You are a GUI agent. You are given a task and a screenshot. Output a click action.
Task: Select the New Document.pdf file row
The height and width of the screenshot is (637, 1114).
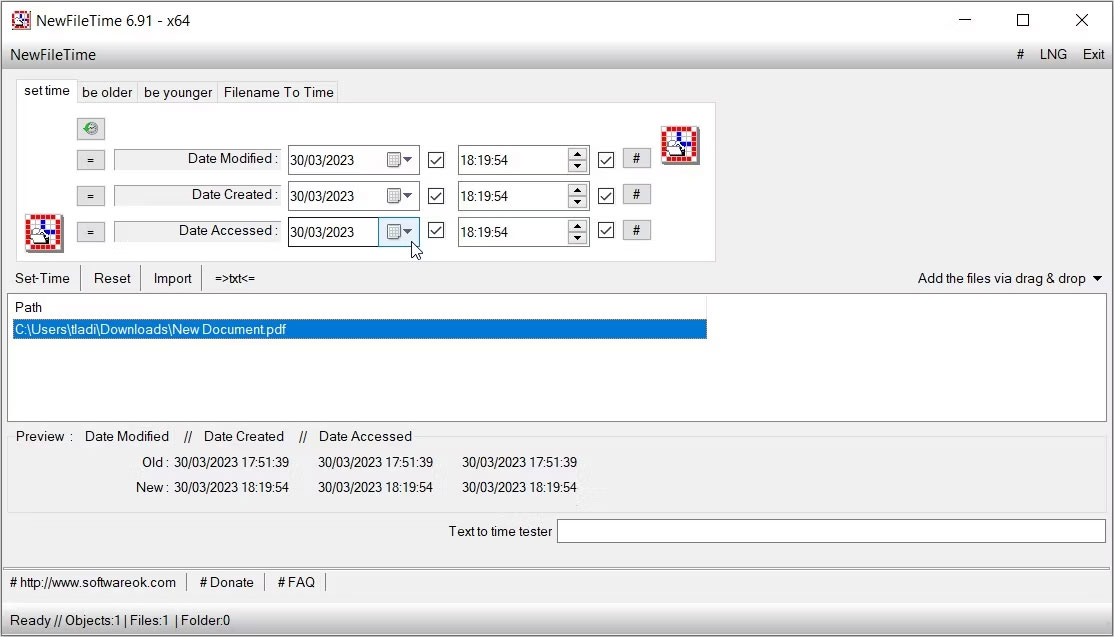click(x=359, y=330)
